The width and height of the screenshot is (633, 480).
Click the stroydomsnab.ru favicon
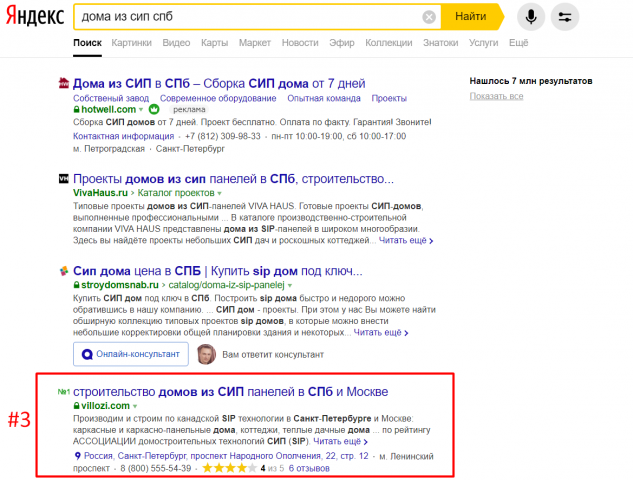64,270
